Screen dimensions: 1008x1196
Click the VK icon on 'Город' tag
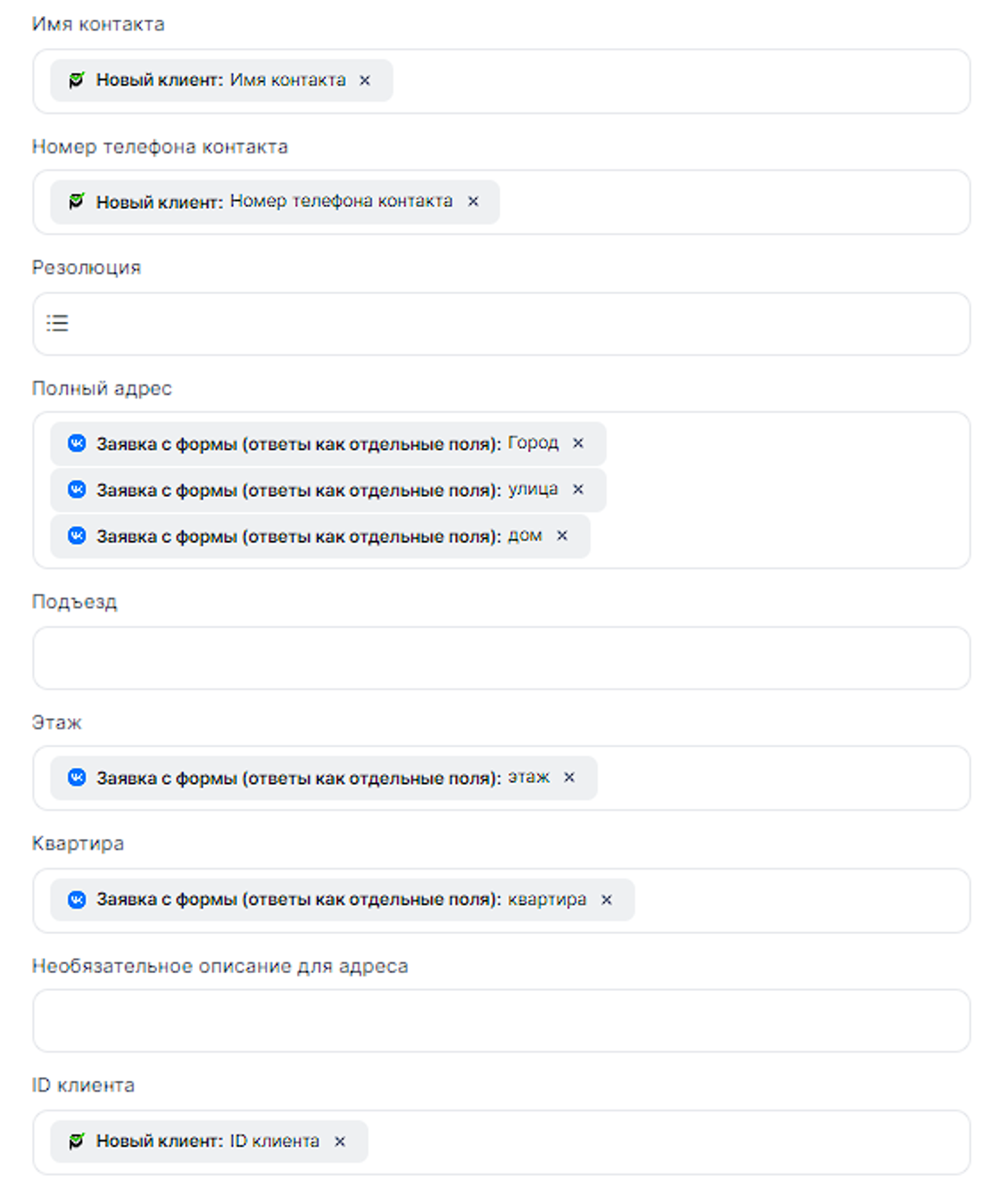(x=78, y=443)
